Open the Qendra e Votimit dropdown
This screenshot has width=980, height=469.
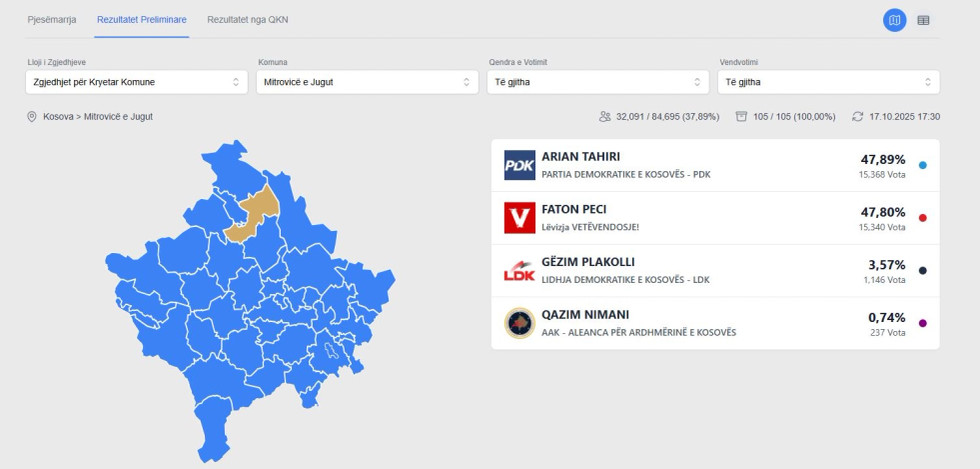598,82
